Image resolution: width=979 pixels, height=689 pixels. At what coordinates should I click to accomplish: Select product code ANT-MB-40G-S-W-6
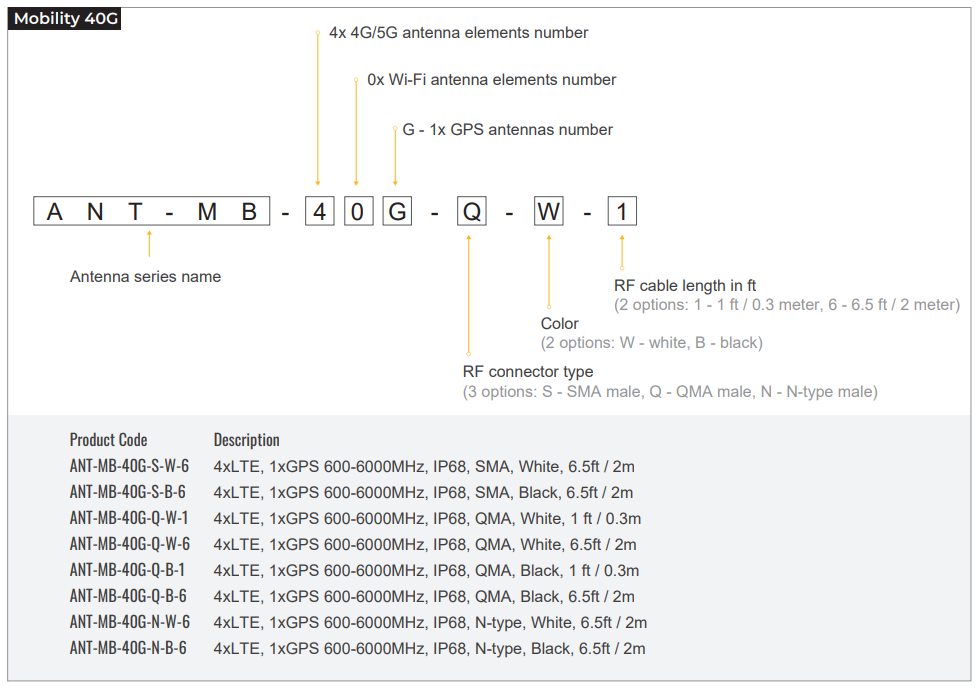click(129, 466)
